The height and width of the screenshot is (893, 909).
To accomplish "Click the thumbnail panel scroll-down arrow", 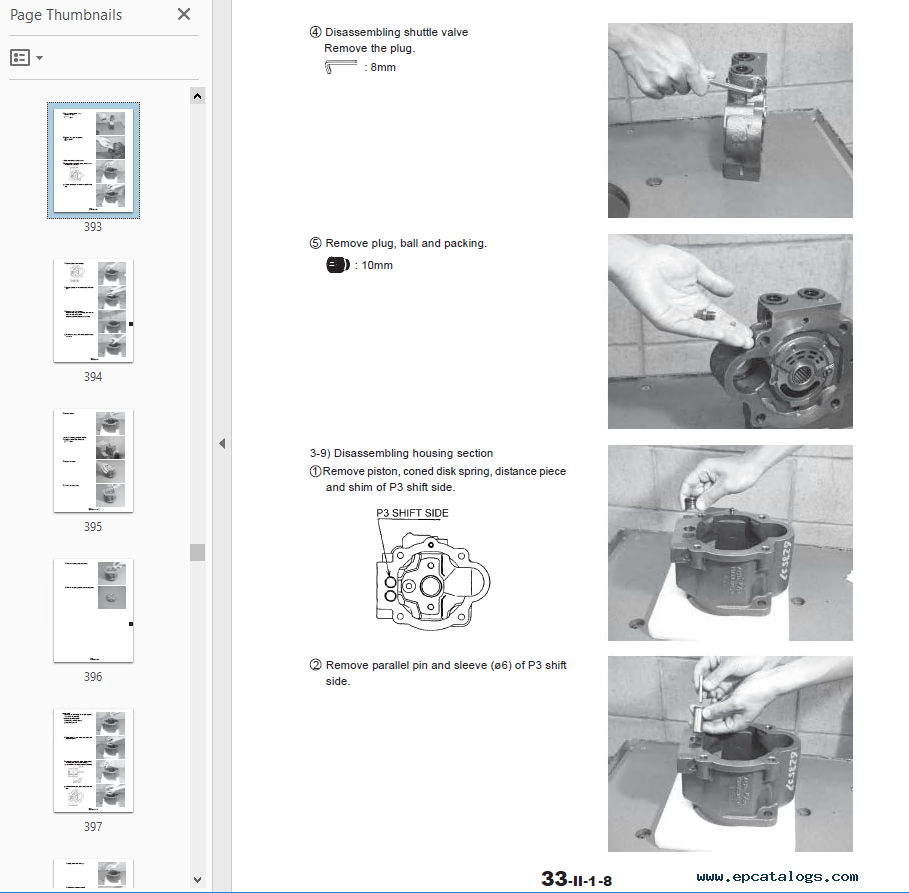I will coord(197,880).
